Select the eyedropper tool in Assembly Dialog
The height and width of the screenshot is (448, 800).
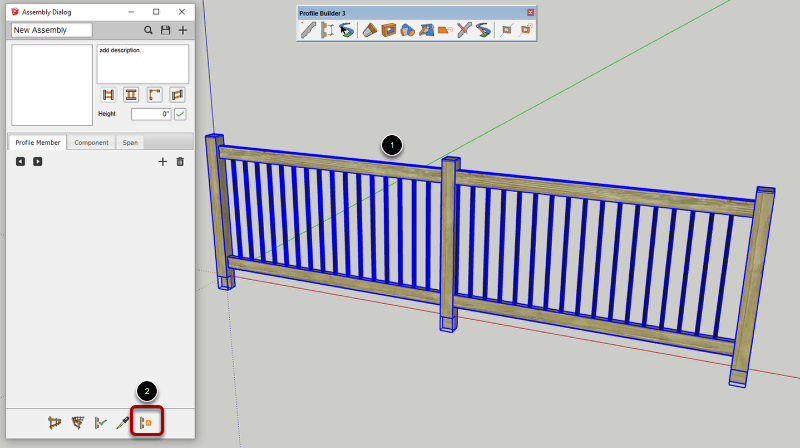click(x=123, y=423)
